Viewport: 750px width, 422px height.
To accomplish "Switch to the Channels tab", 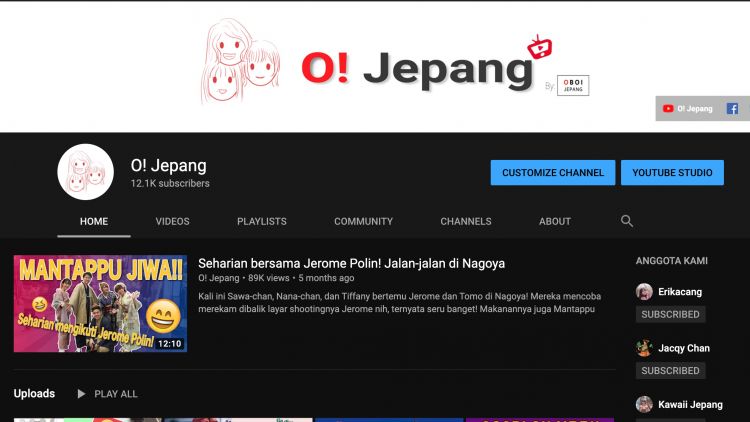I will [466, 222].
